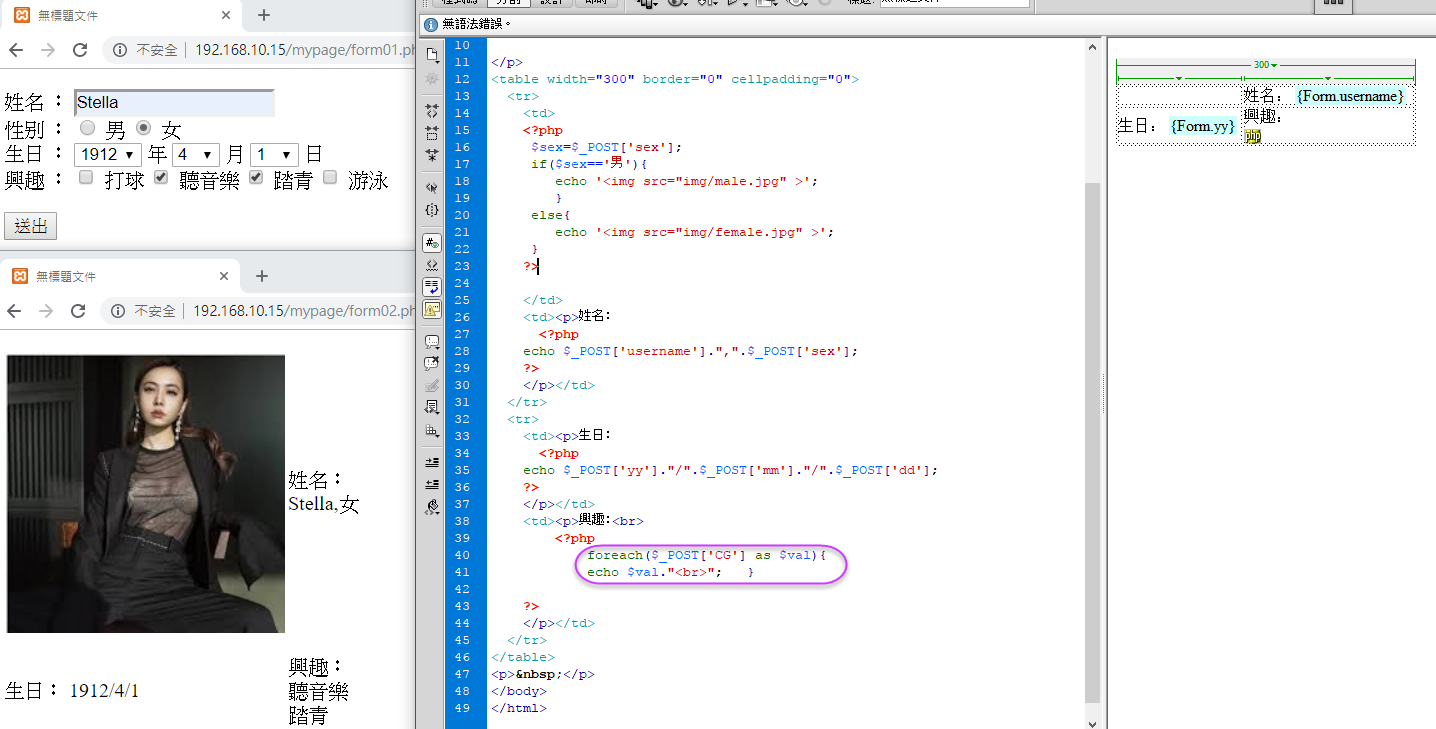Click the Collapse Full Tag icon
The image size is (1436, 729).
(432, 110)
